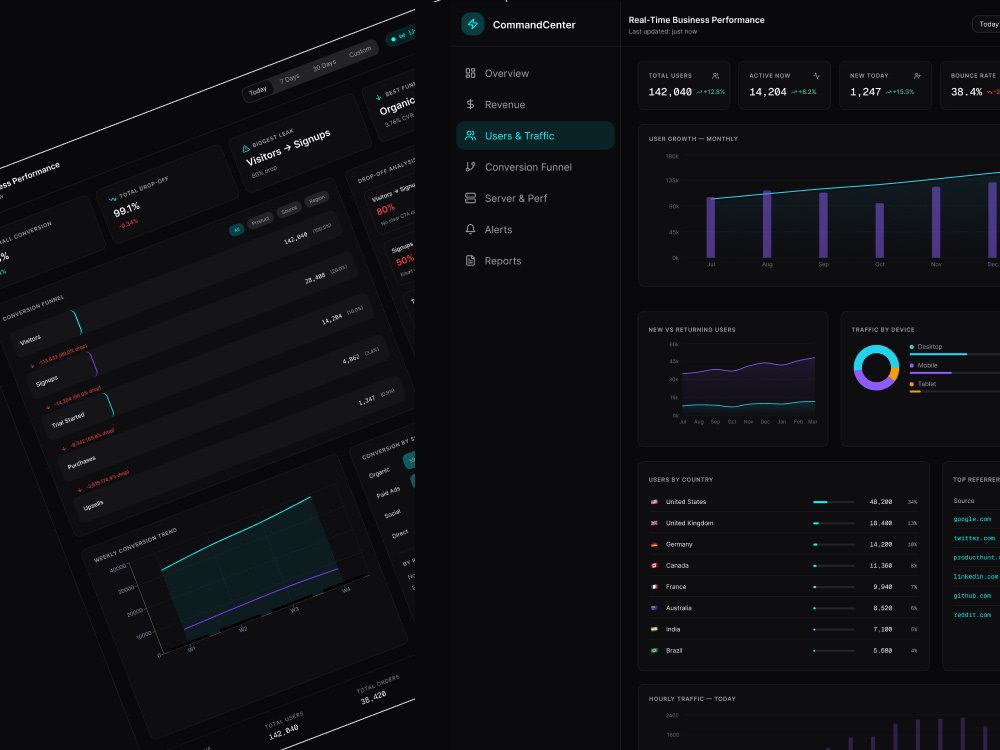This screenshot has width=1000, height=750.
Task: Click the United Kingdom flag icon
Action: [x=654, y=523]
